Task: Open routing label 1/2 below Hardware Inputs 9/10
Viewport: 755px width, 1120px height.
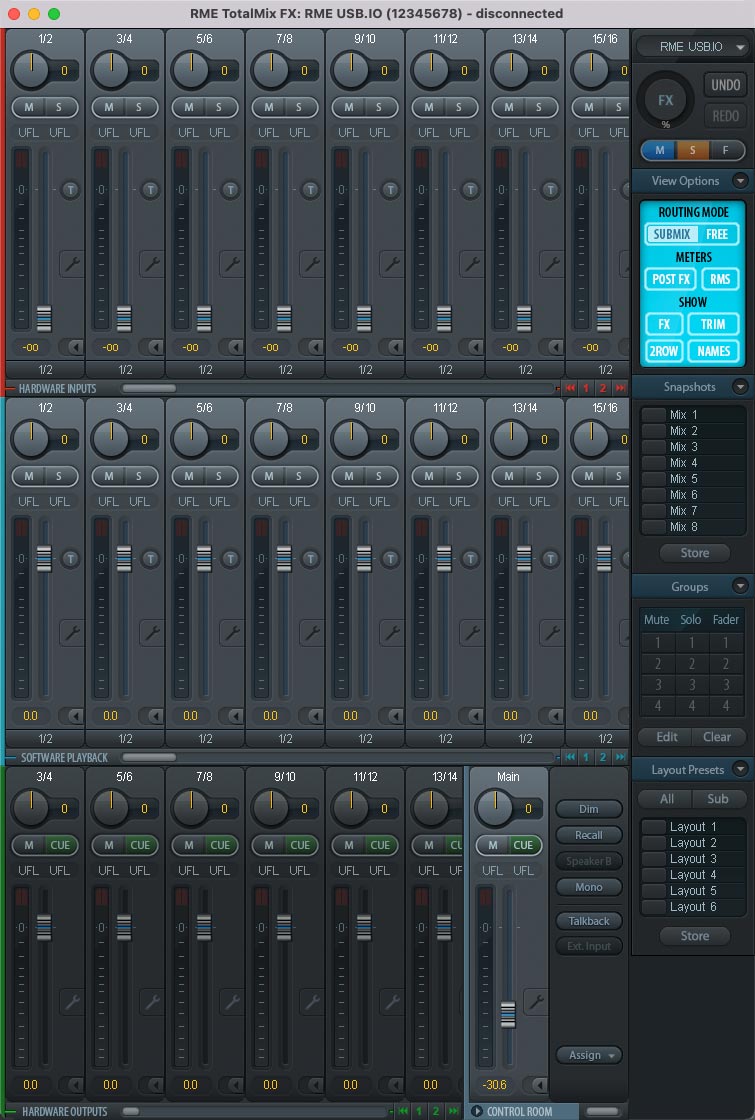Action: pos(366,370)
